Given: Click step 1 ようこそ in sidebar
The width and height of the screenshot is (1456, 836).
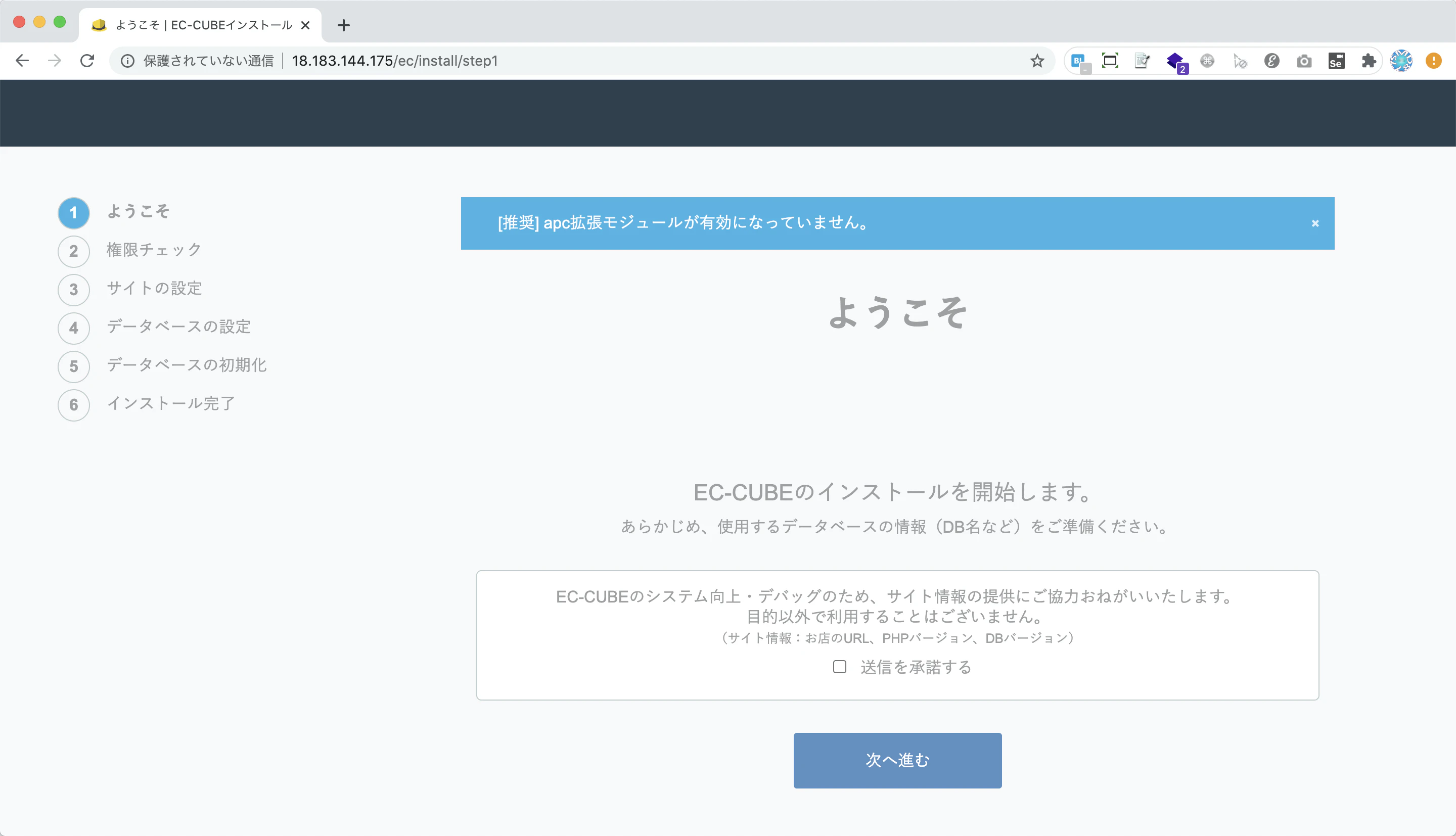Looking at the screenshot, I should (x=114, y=212).
